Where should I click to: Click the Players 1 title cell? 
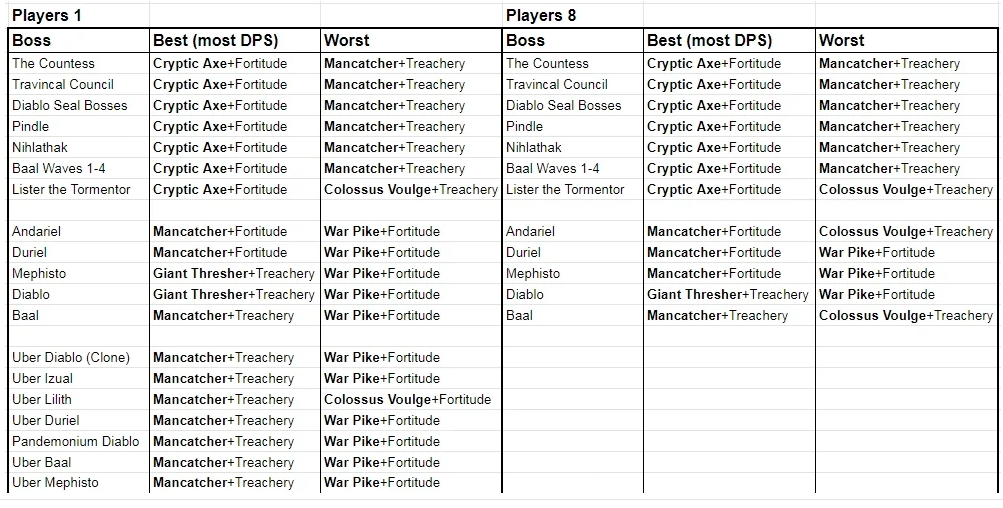pyautogui.click(x=47, y=15)
